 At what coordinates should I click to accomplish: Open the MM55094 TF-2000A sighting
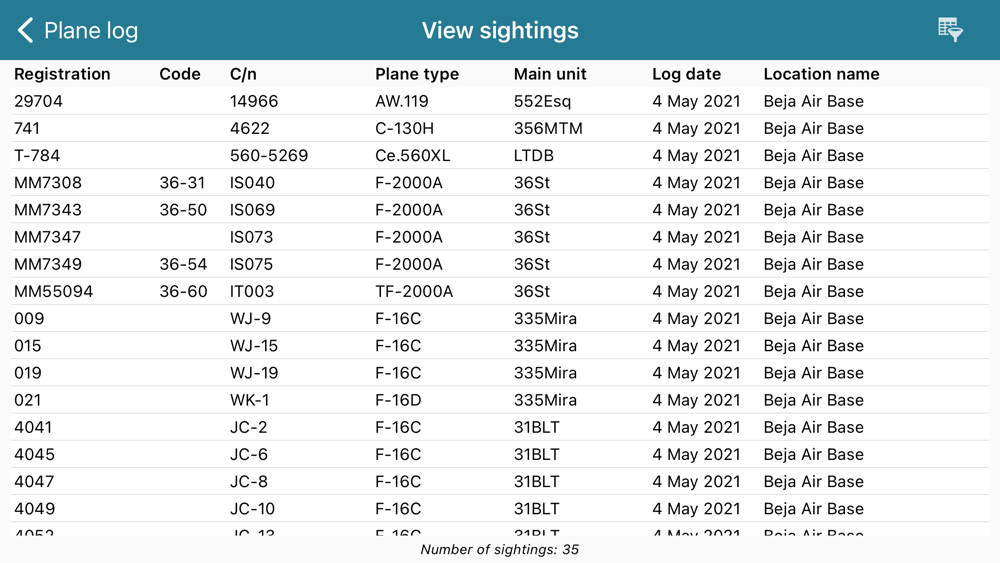[x=500, y=291]
